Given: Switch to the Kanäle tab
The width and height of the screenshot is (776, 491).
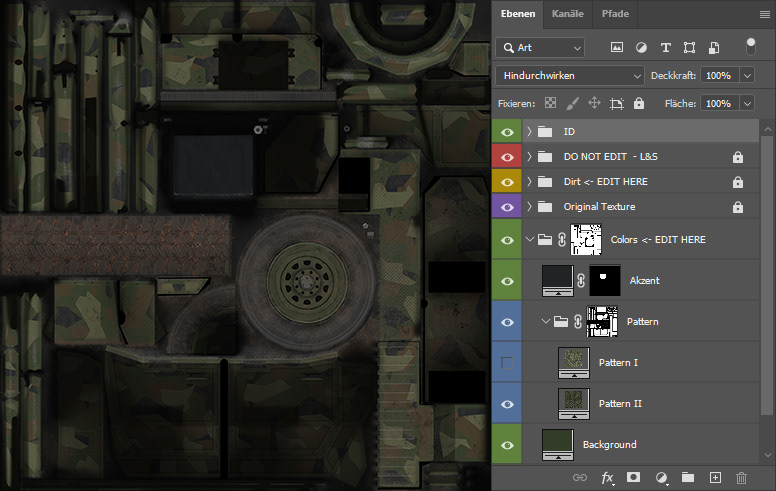Looking at the screenshot, I should tap(568, 14).
